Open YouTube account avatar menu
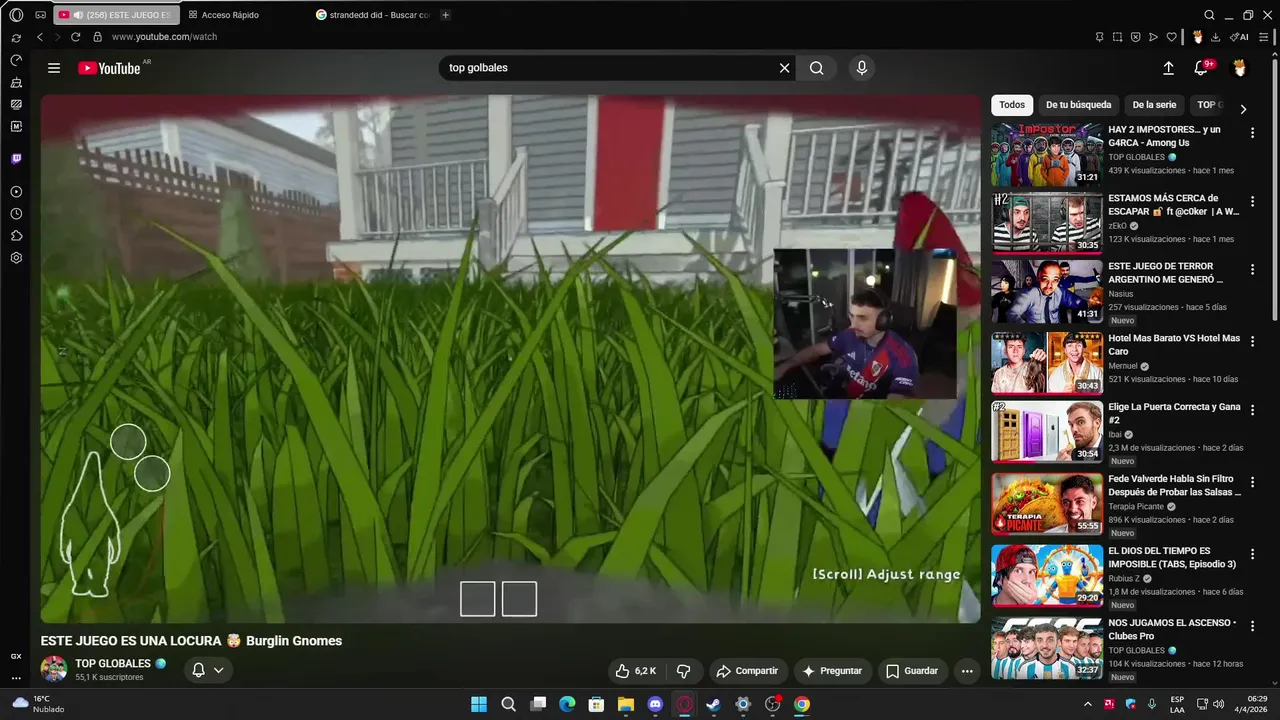The width and height of the screenshot is (1280, 720). tap(1239, 68)
